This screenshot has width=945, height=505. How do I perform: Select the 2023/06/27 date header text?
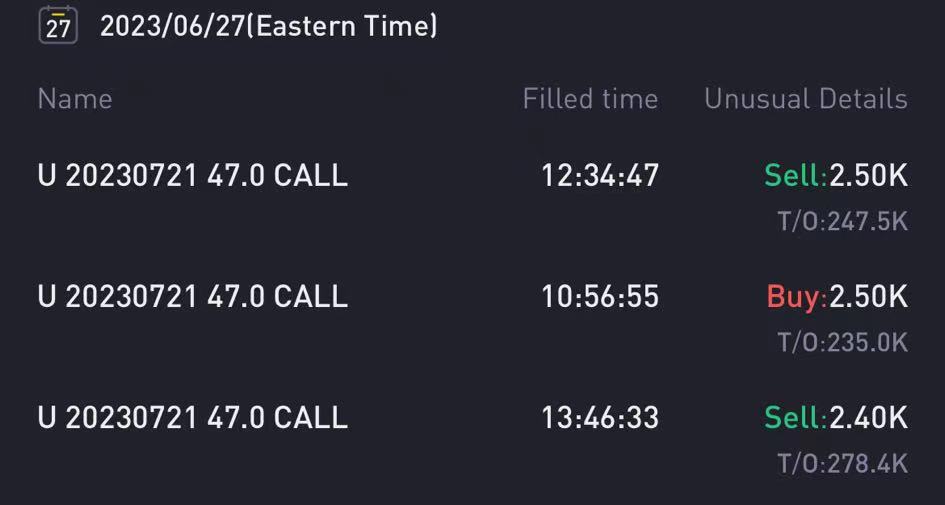172,27
